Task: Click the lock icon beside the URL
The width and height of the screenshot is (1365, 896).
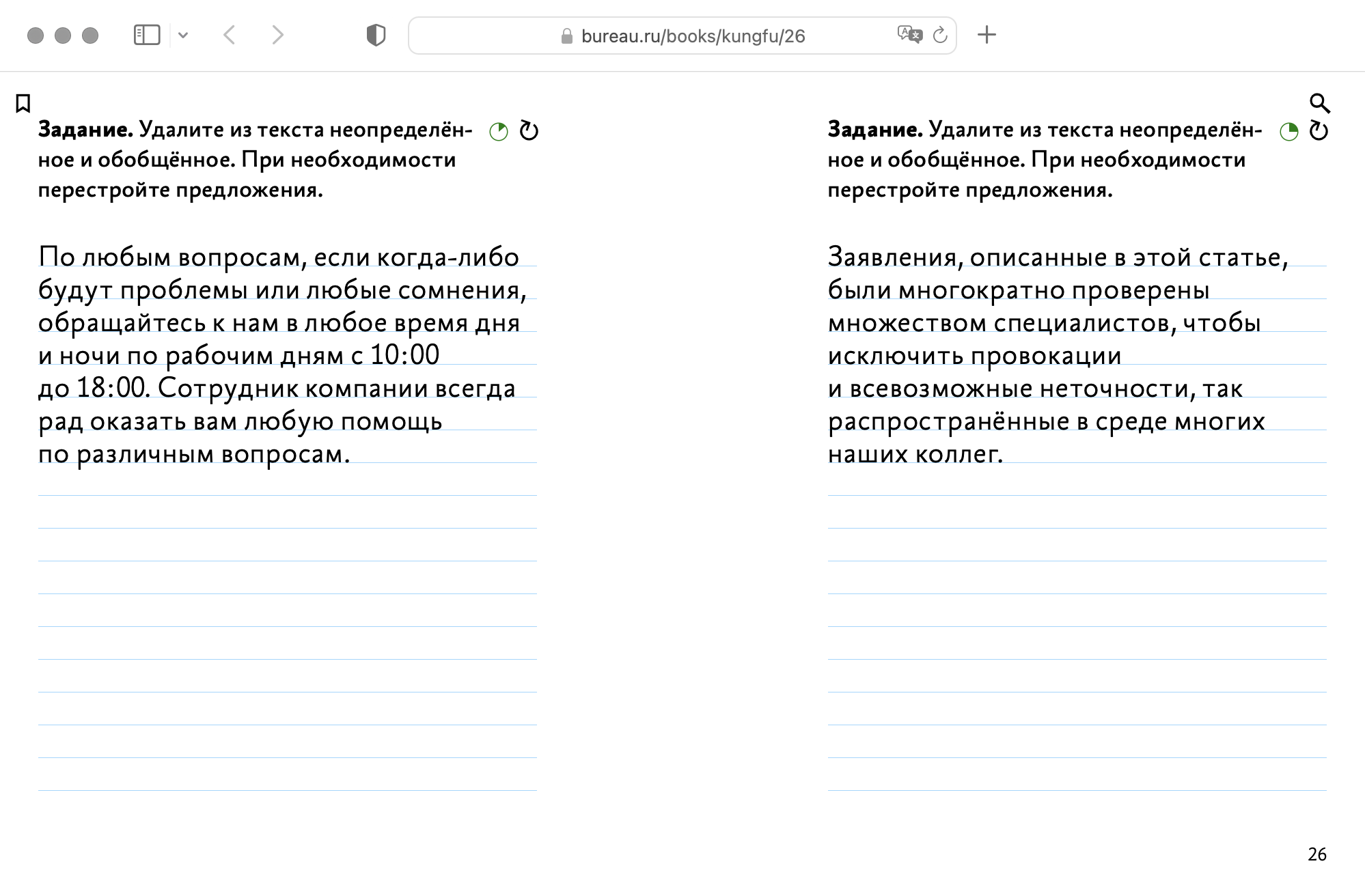Action: tap(566, 36)
